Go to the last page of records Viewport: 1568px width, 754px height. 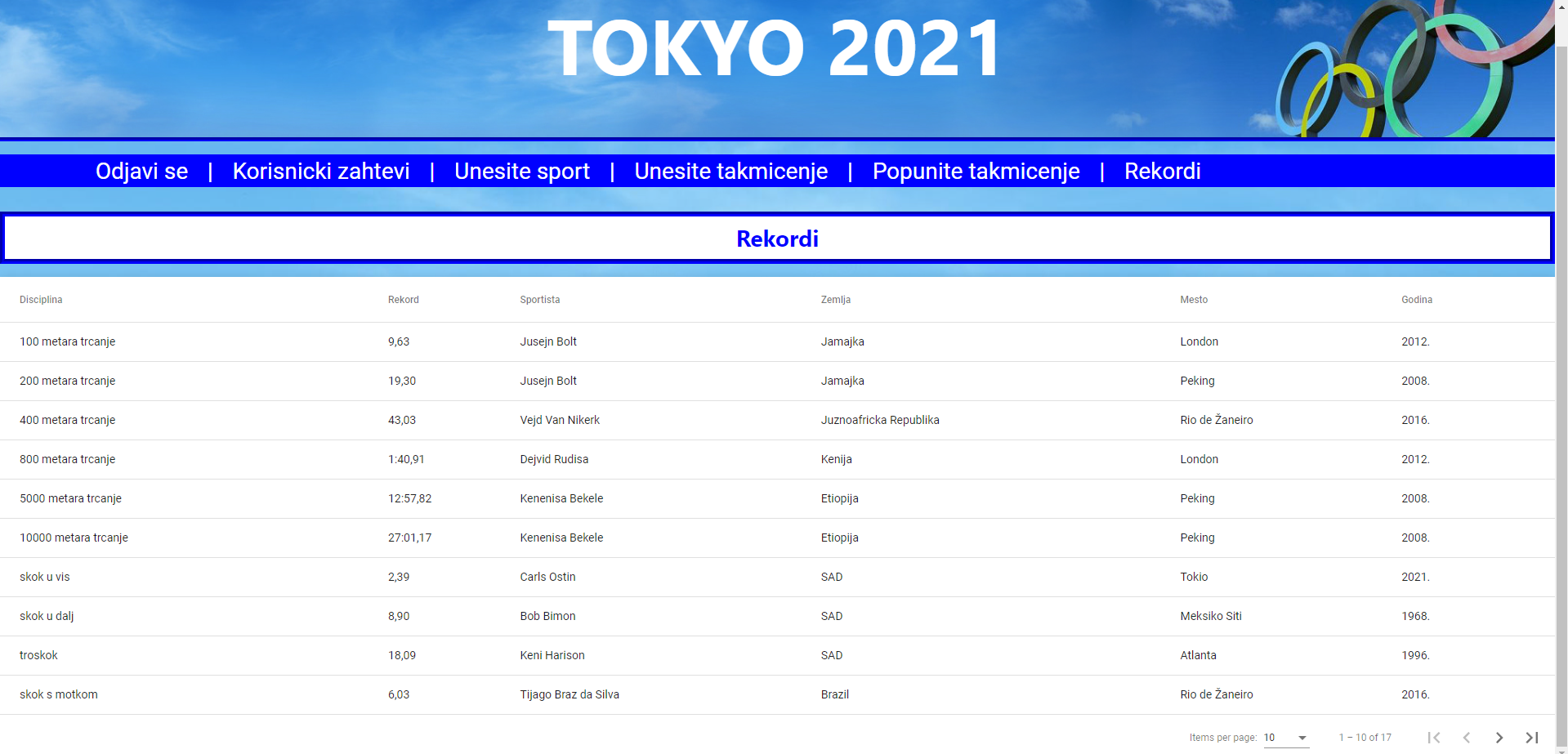point(1530,737)
